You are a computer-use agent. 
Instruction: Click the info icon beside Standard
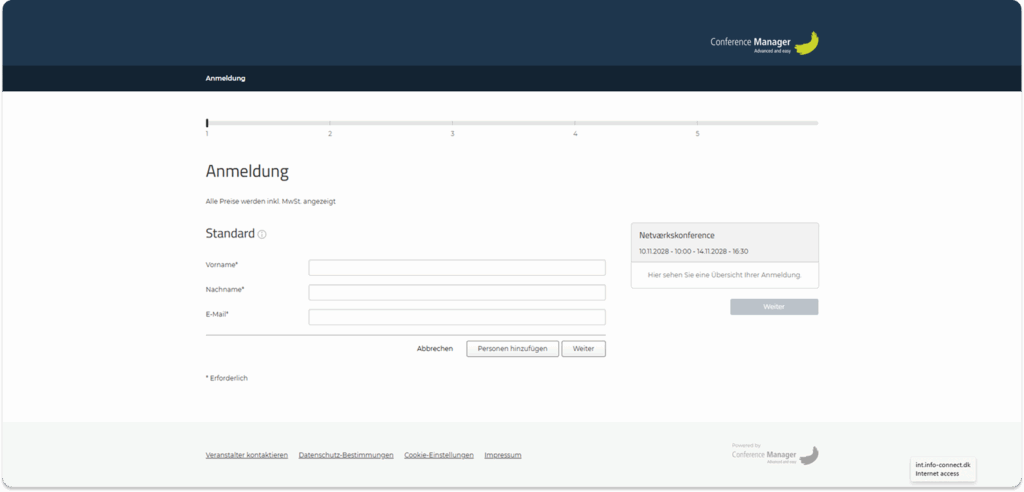click(262, 235)
